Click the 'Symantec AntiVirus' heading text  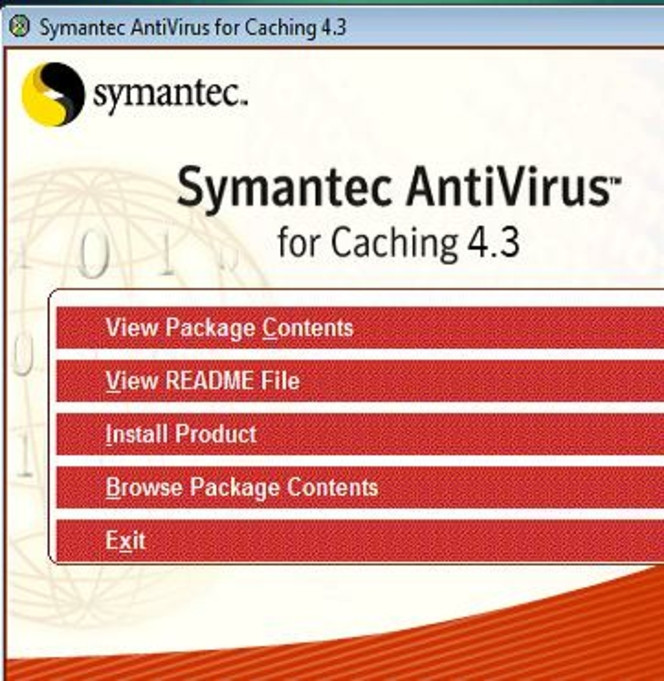(x=399, y=188)
